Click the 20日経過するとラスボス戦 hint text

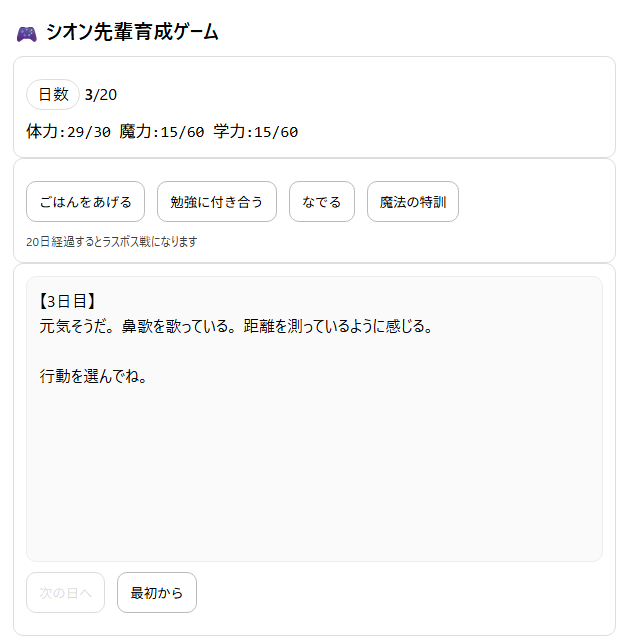click(112, 242)
